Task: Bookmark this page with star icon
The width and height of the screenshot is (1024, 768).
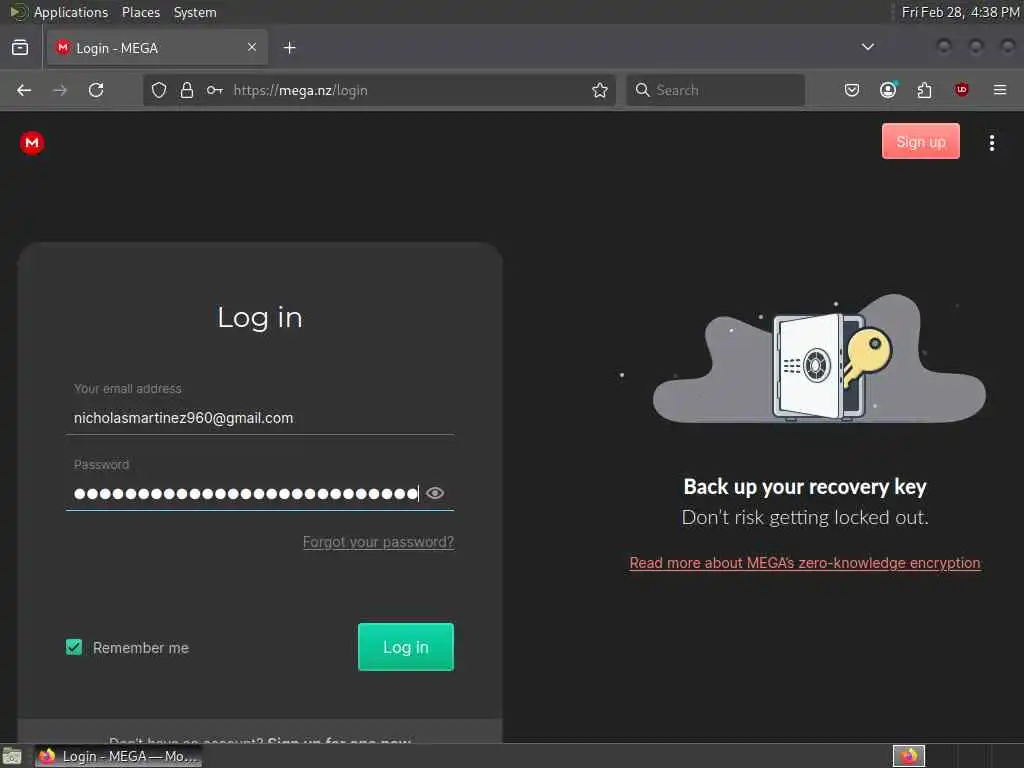Action: click(x=600, y=90)
